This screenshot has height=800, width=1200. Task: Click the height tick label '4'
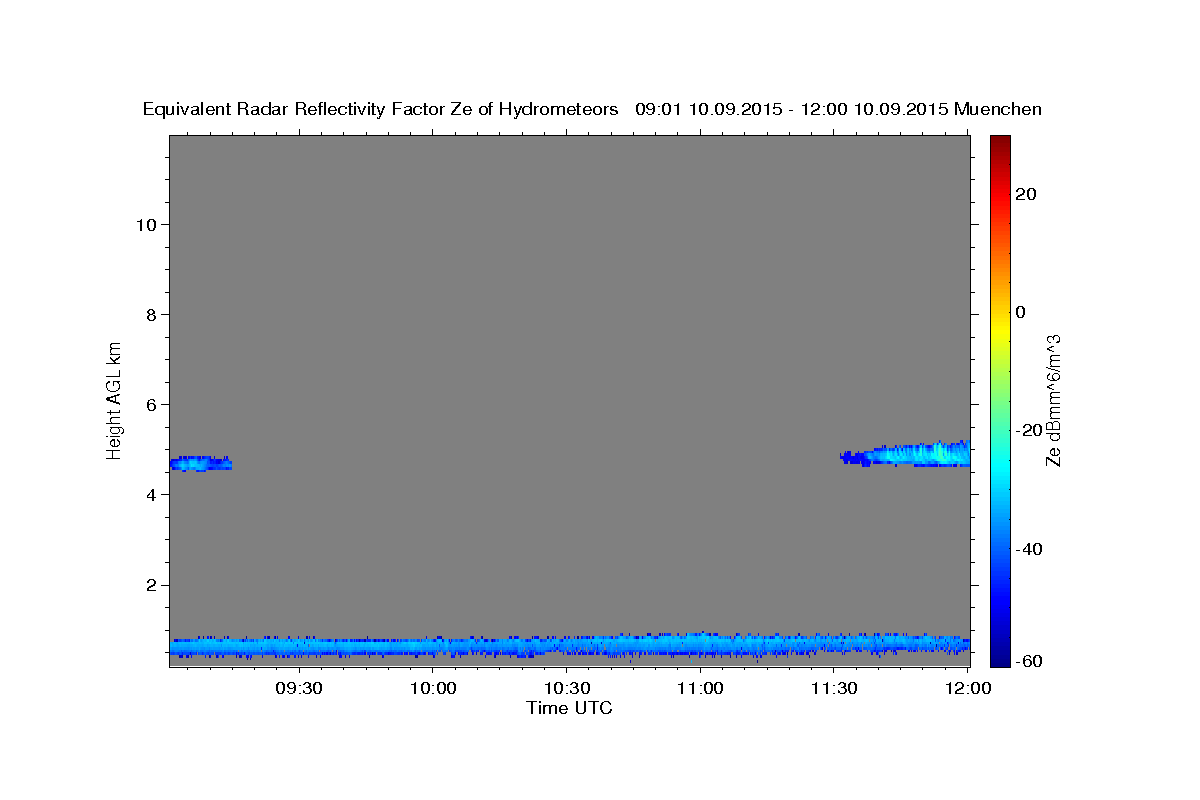pos(151,494)
